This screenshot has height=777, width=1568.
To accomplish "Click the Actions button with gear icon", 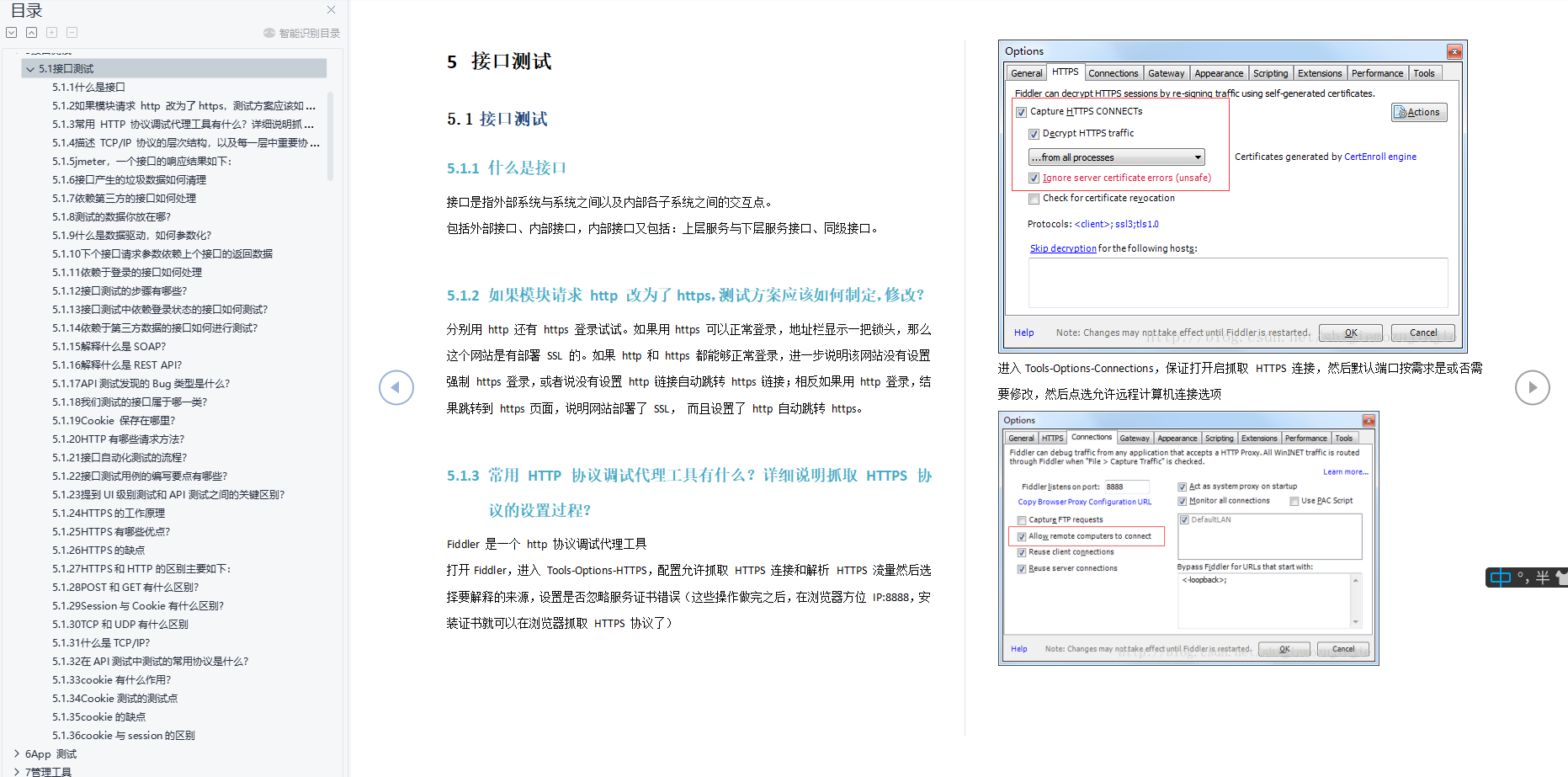I will click(x=1418, y=111).
